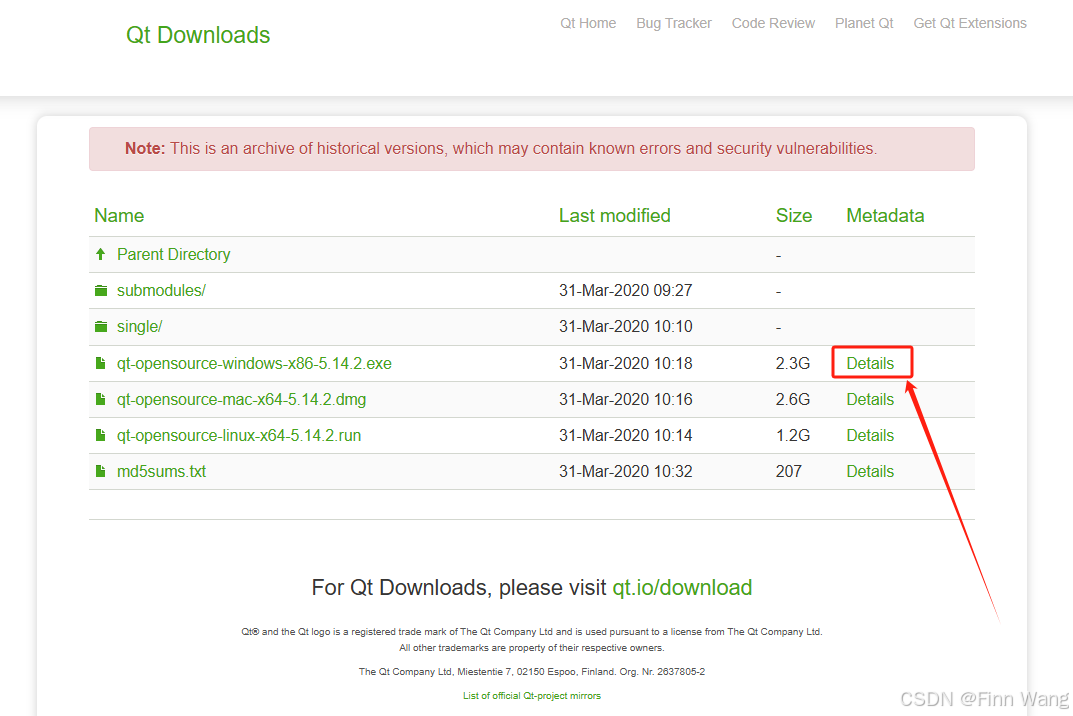Click the file icon beside md5sums.txt

pos(101,471)
